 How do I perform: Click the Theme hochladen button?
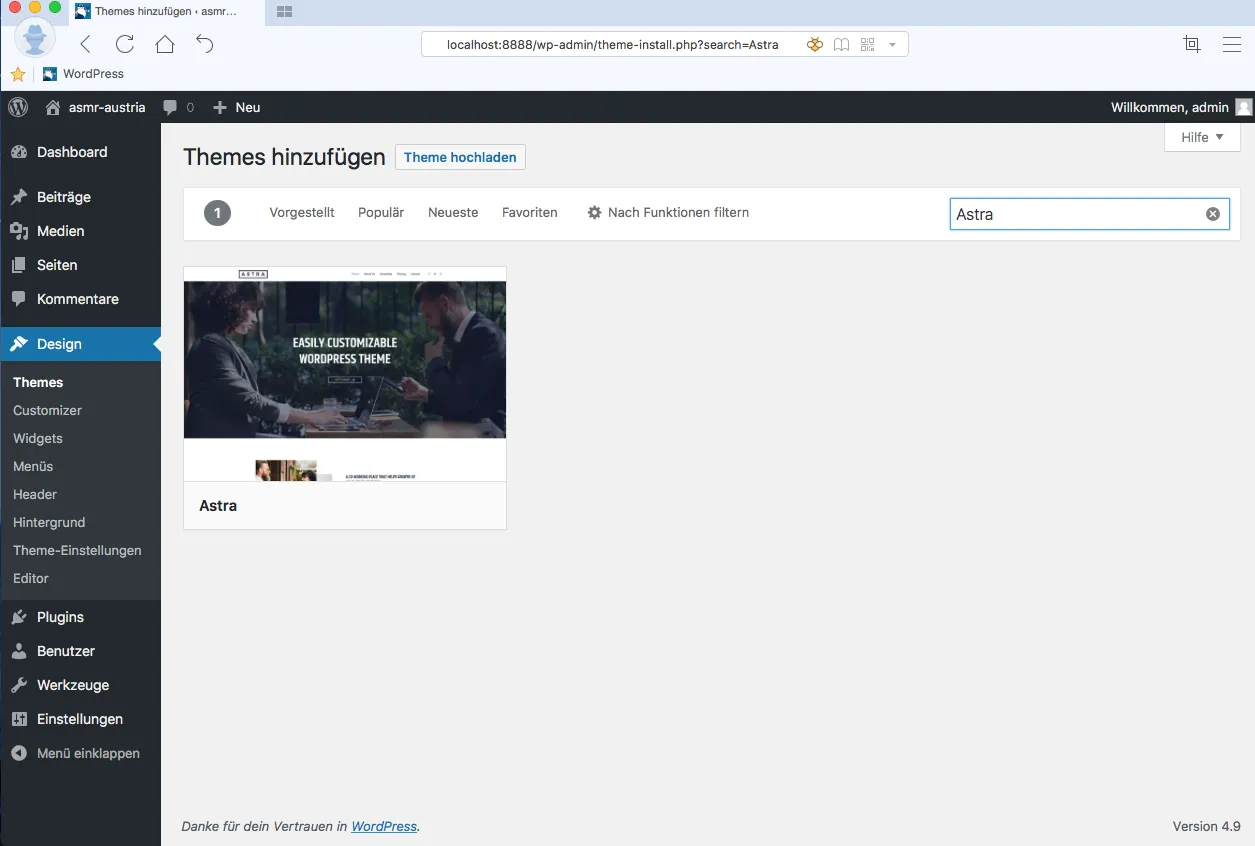pyautogui.click(x=460, y=157)
